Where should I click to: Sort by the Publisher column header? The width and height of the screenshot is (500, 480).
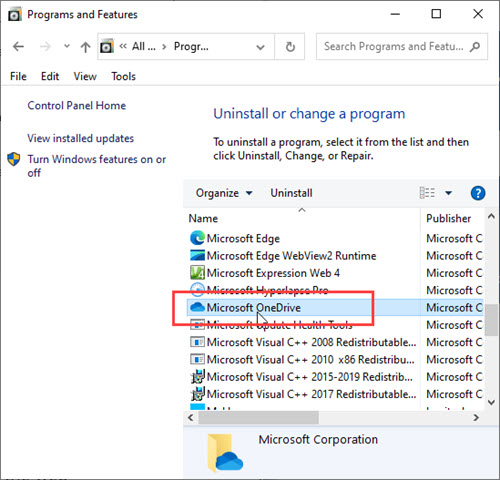point(449,218)
